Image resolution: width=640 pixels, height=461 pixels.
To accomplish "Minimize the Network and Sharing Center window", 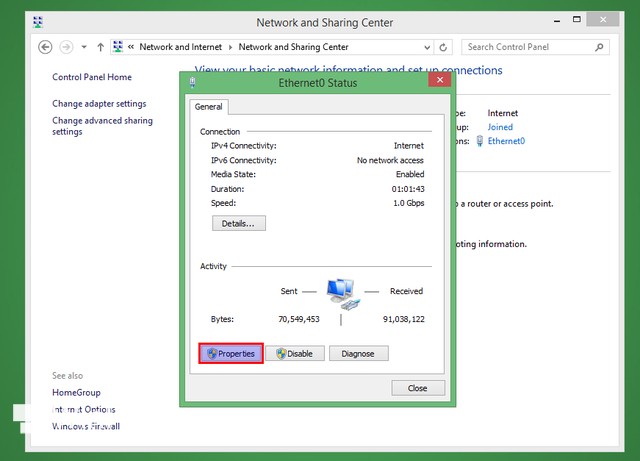I will [x=557, y=20].
